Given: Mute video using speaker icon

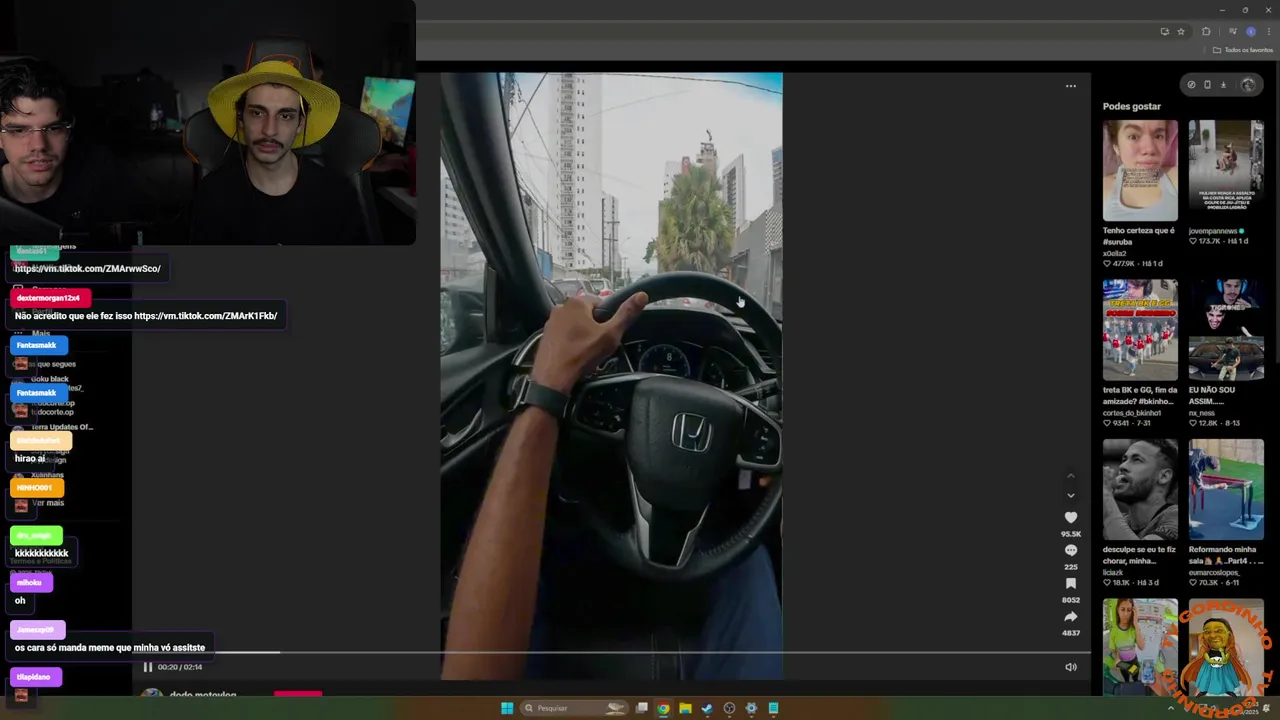Looking at the screenshot, I should coord(1070,667).
